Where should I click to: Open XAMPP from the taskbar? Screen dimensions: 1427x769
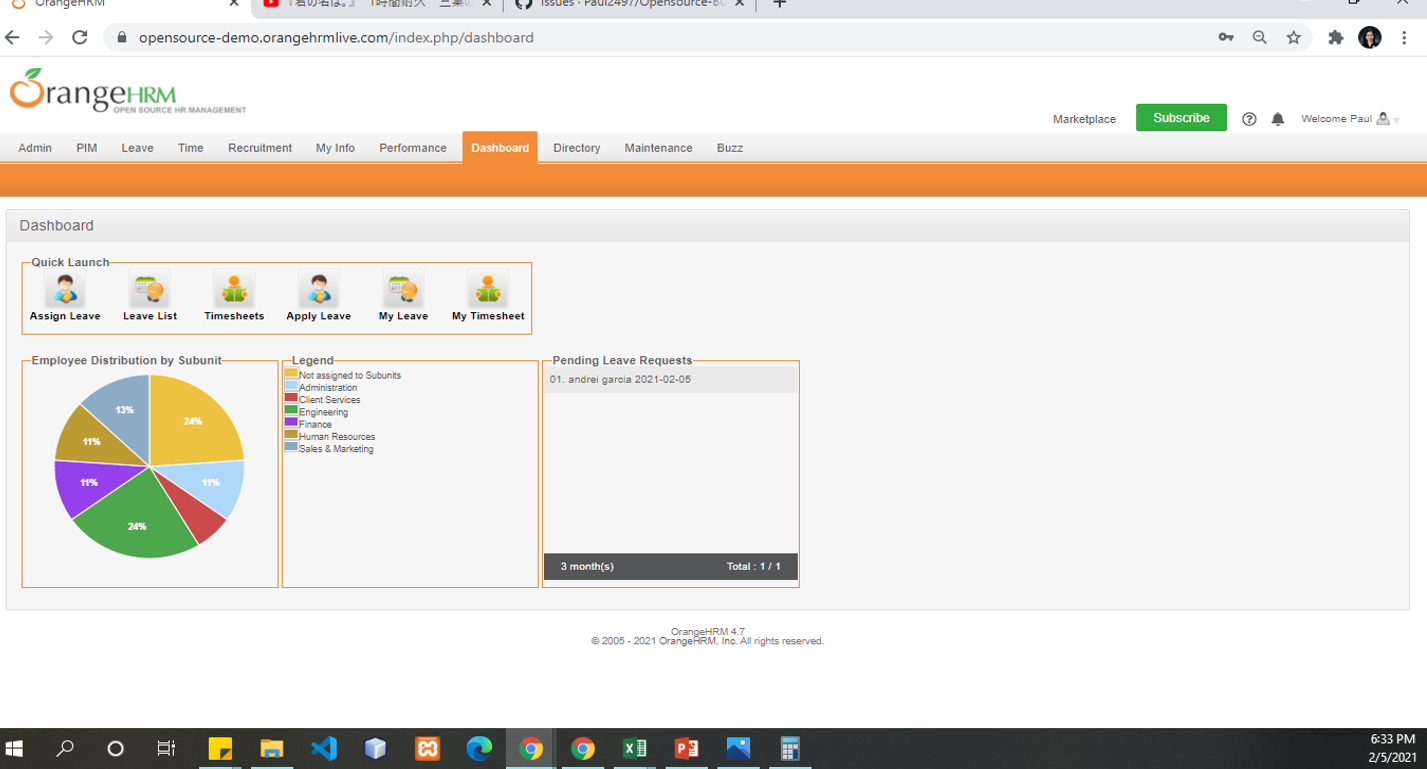[x=427, y=748]
